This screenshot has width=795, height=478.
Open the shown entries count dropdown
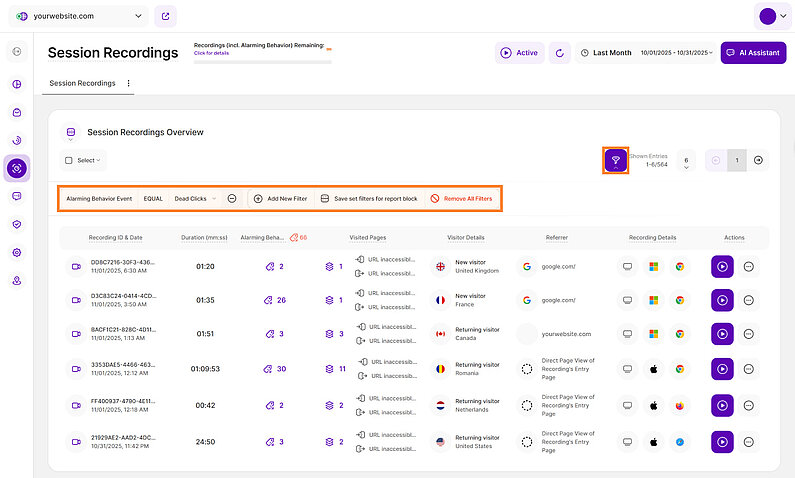coord(686,161)
